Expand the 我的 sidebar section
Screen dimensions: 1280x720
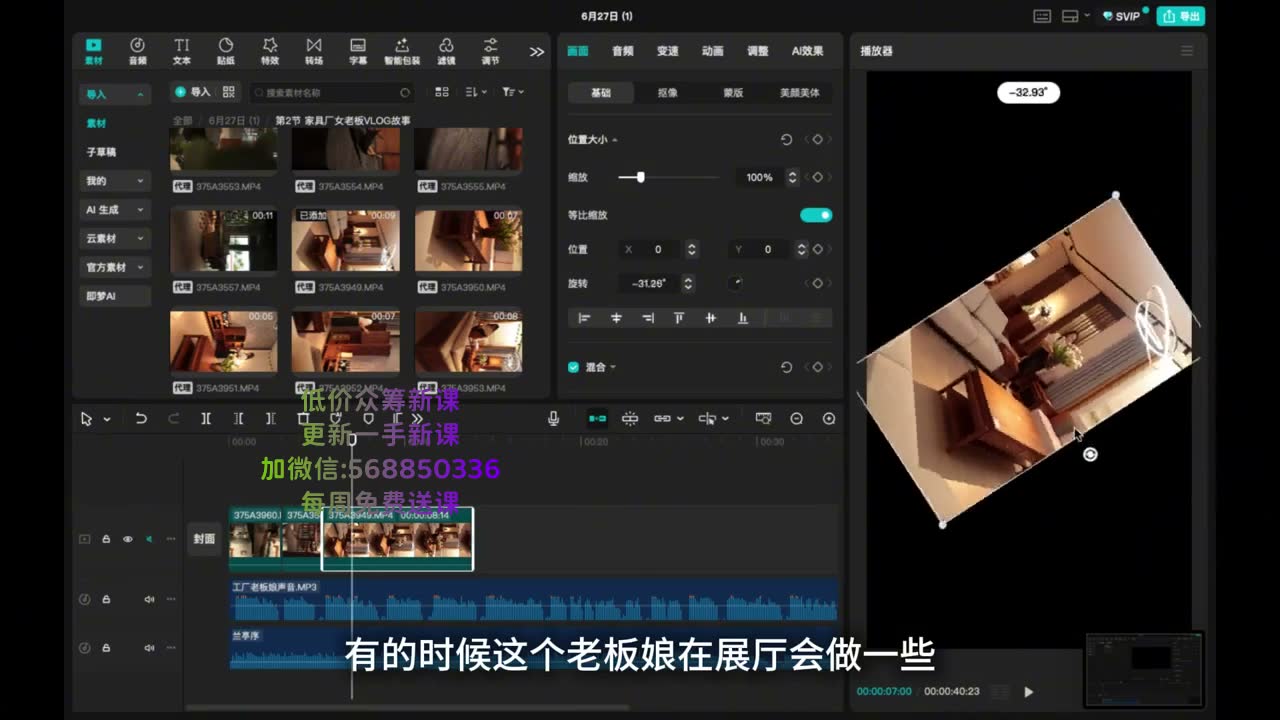click(115, 181)
